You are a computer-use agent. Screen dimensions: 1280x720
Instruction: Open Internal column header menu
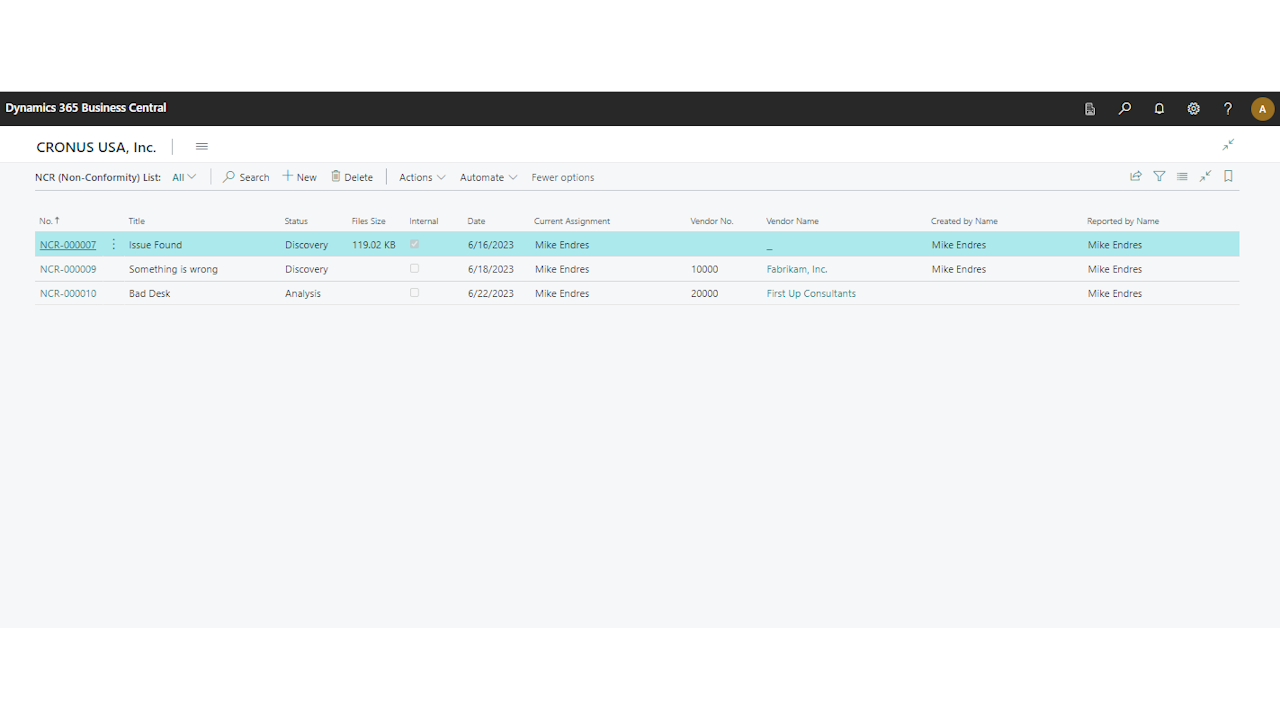point(424,221)
